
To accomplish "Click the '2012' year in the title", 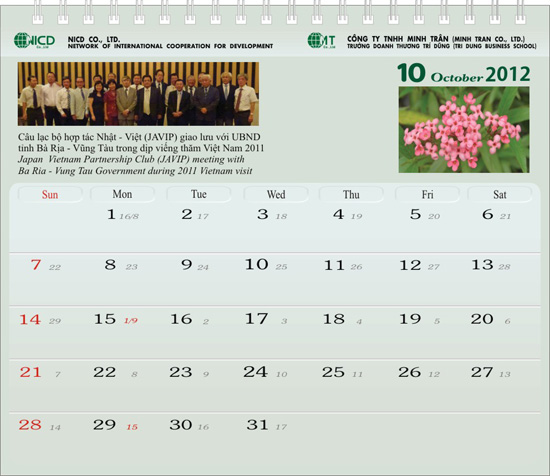I will 508,74.
